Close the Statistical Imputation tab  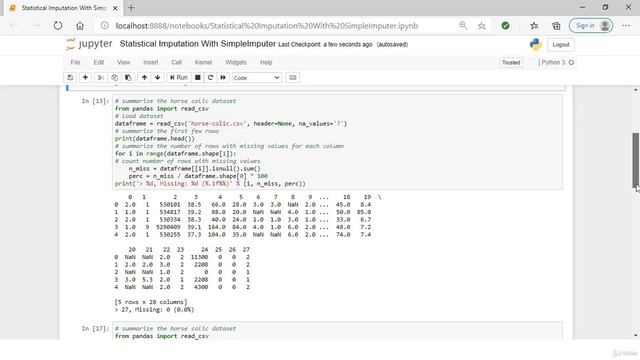[x=115, y=8]
